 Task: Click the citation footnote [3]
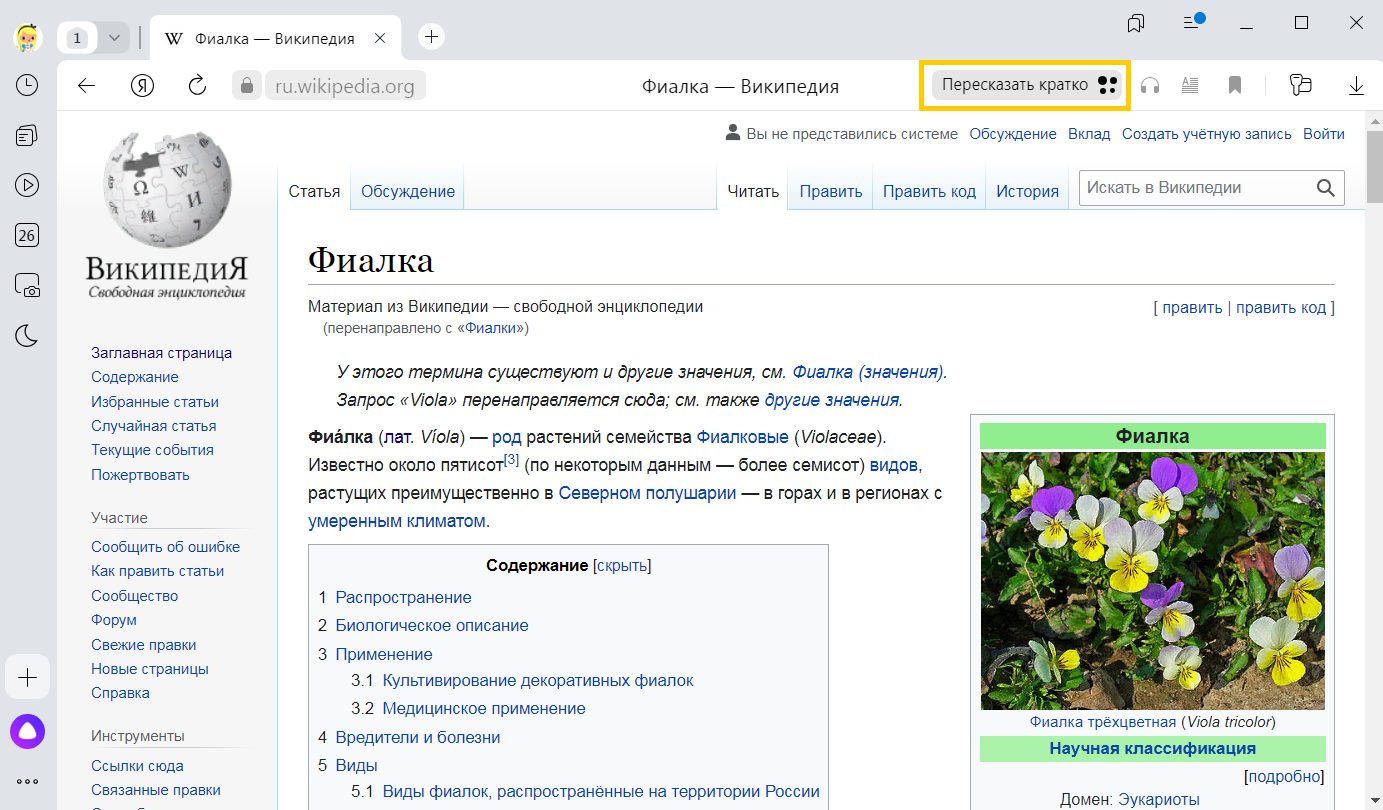(511, 460)
